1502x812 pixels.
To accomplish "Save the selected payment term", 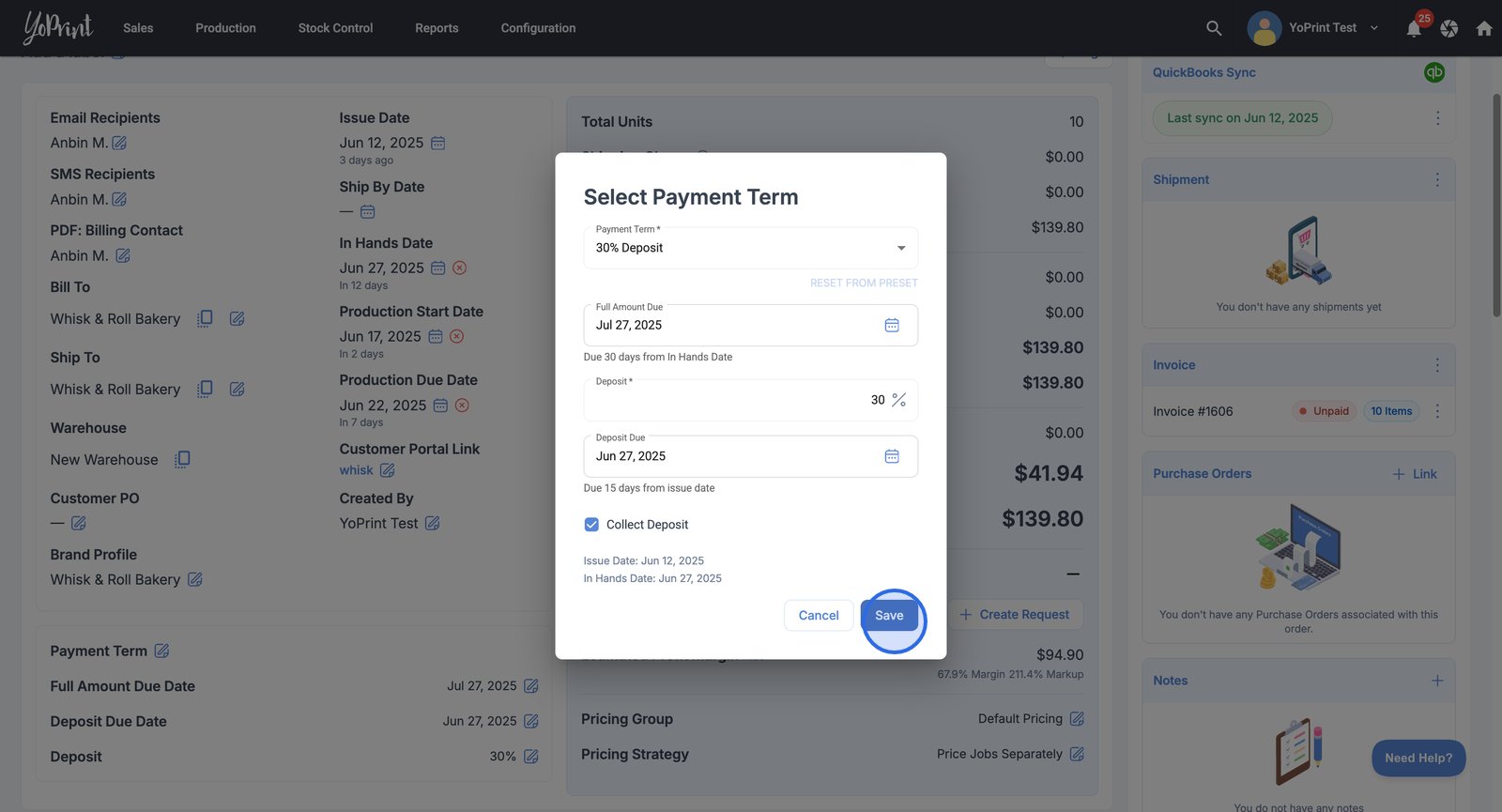I will coord(889,616).
